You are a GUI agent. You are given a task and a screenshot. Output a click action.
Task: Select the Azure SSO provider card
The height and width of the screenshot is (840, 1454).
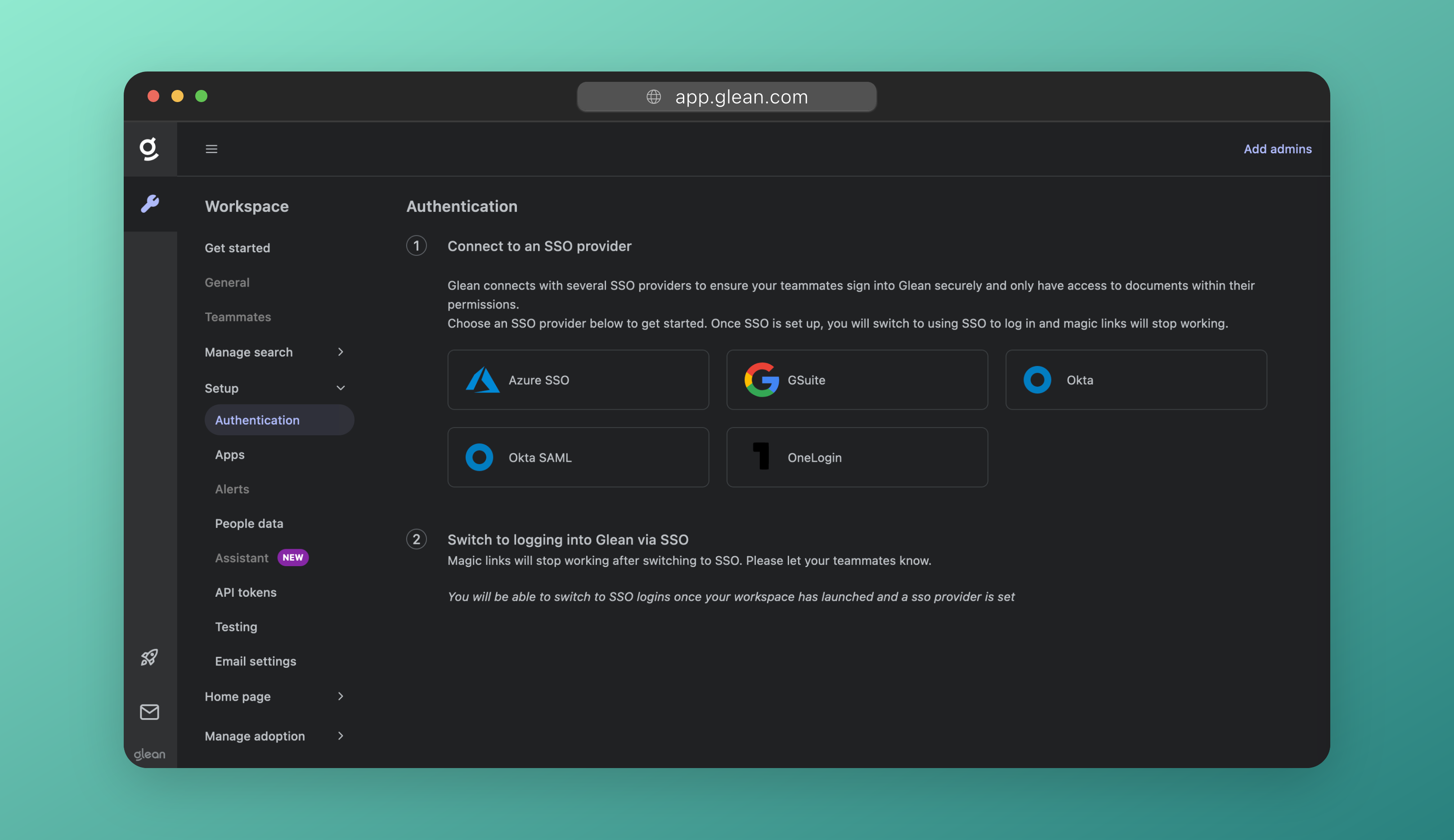coord(578,380)
